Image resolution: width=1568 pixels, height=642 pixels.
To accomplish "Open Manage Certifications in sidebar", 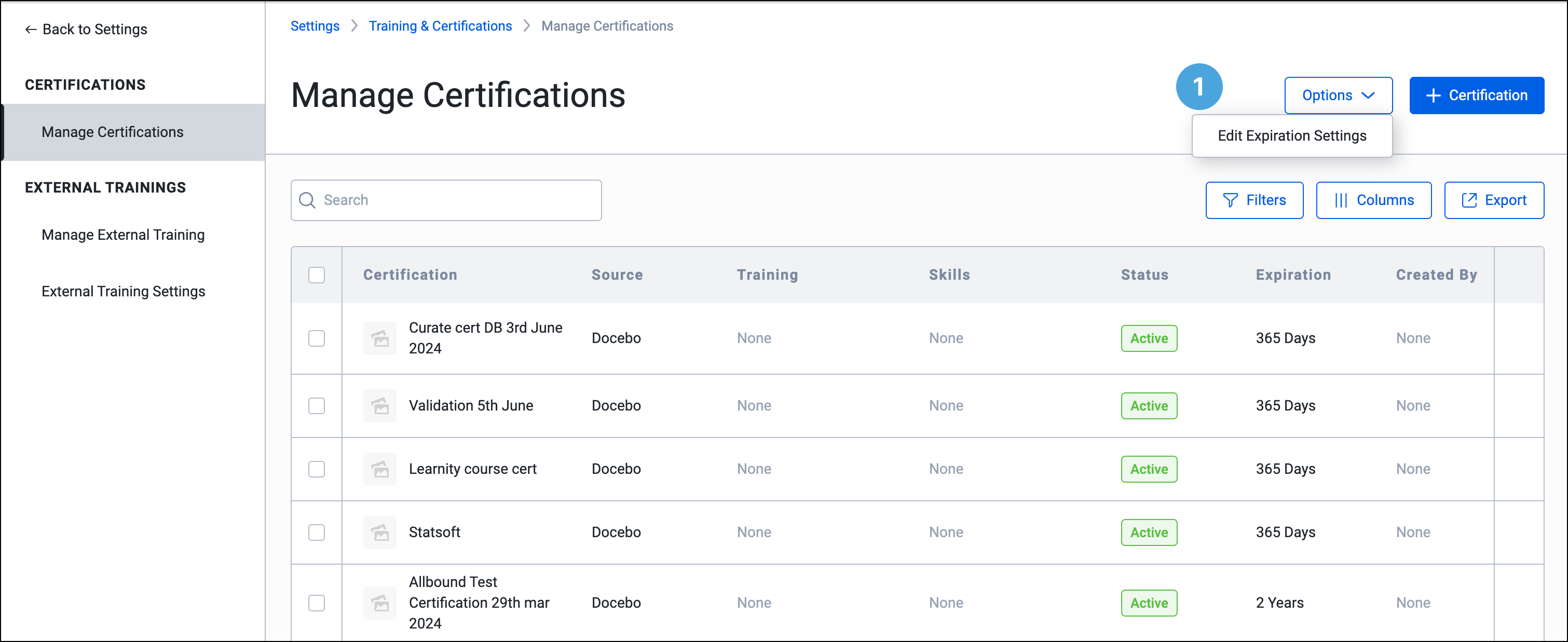I will [133, 132].
